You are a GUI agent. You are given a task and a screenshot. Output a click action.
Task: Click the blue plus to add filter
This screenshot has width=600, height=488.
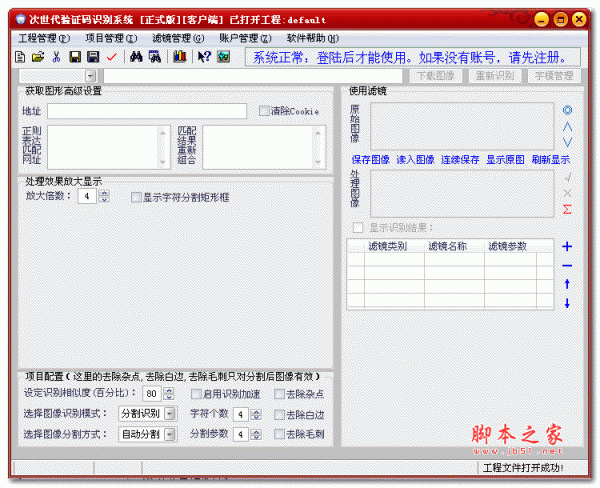click(567, 246)
